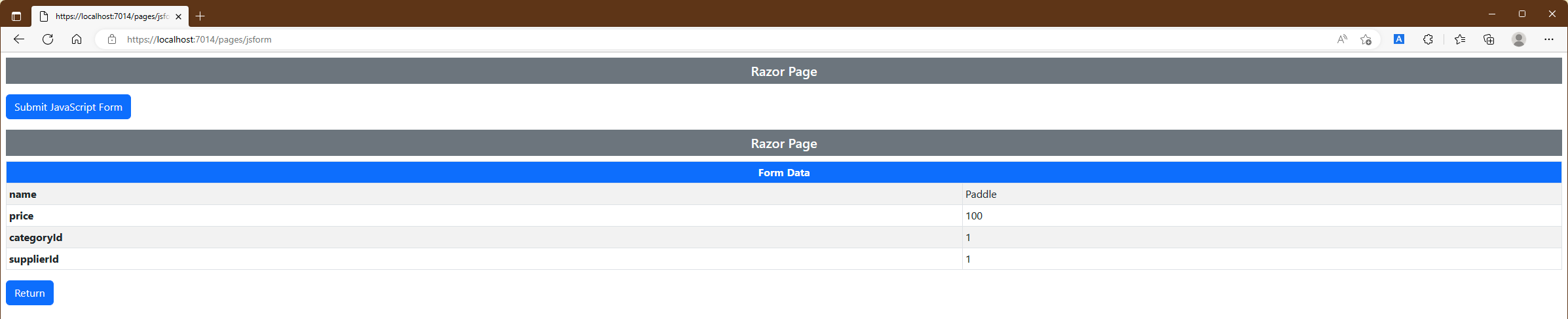Minimize the browser window

pos(1492,14)
